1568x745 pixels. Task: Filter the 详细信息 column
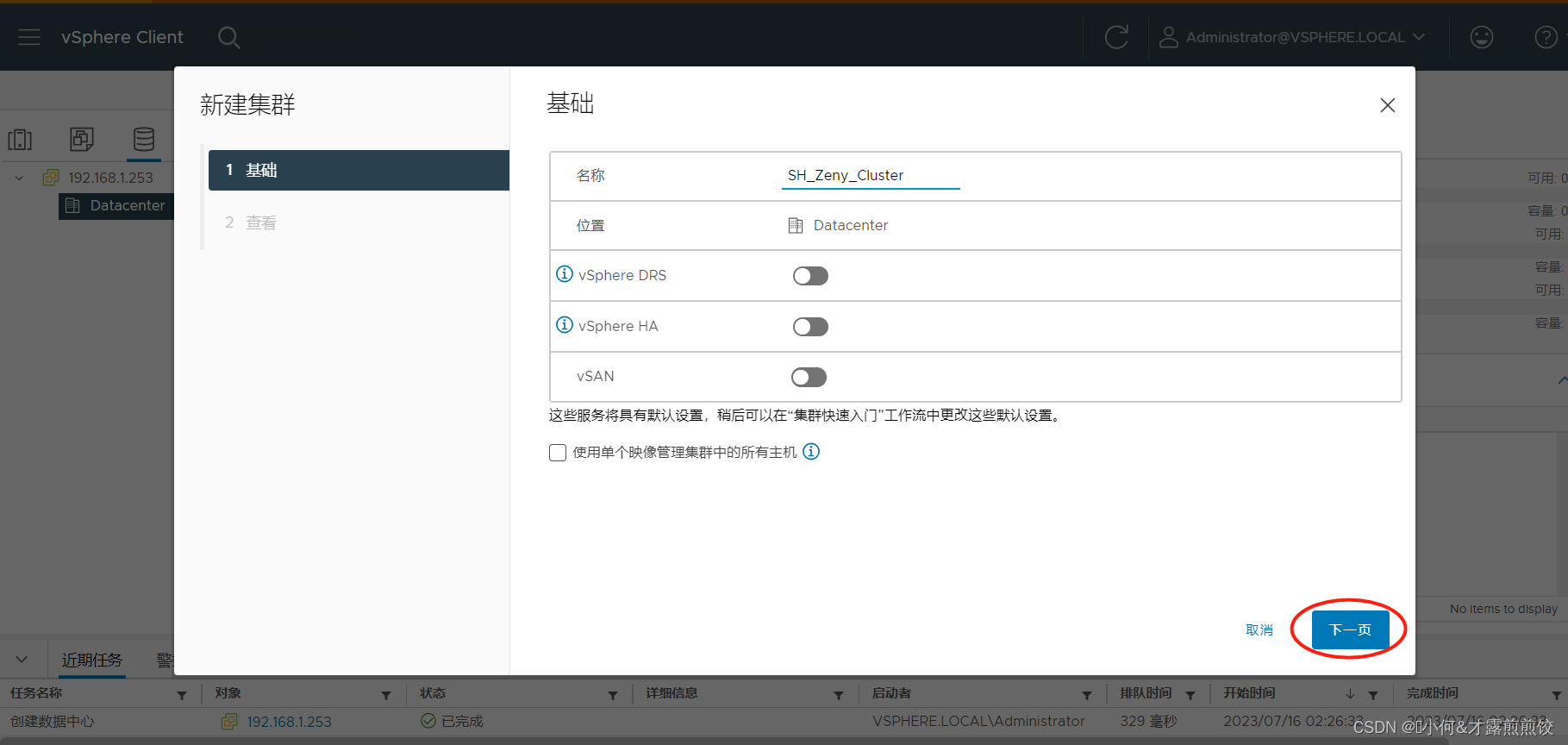(x=839, y=695)
